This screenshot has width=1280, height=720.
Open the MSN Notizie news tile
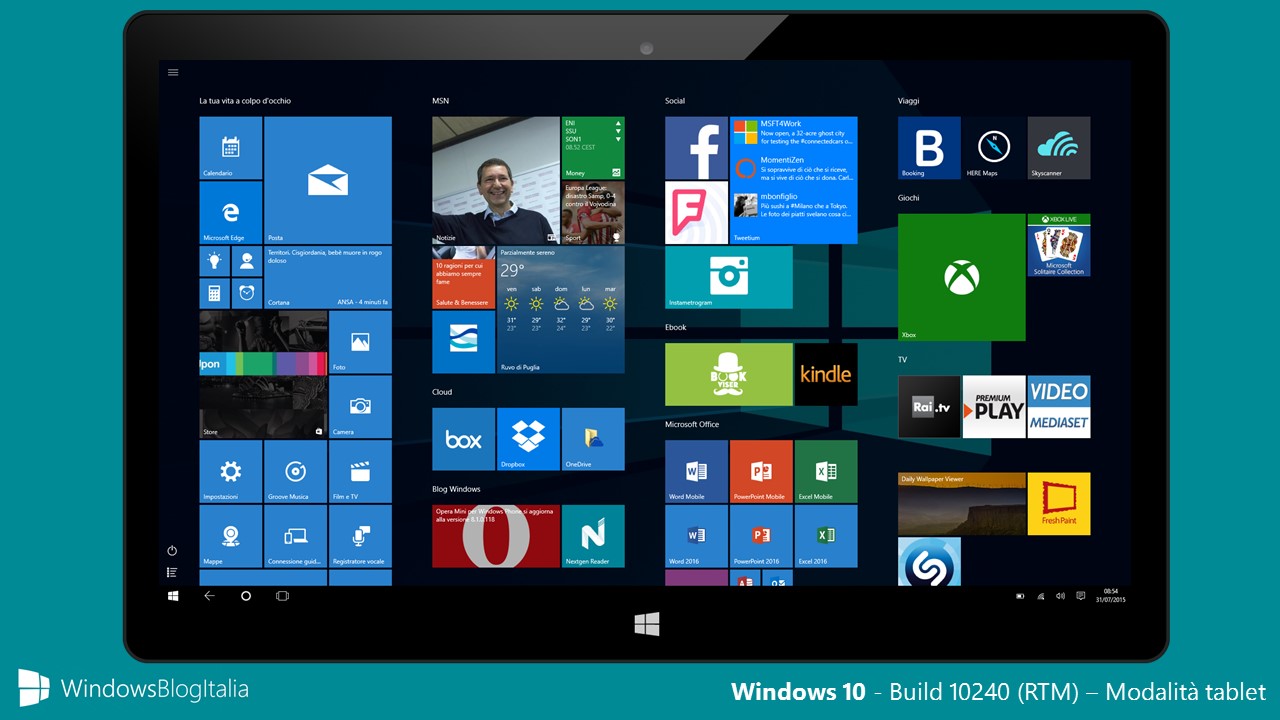496,180
